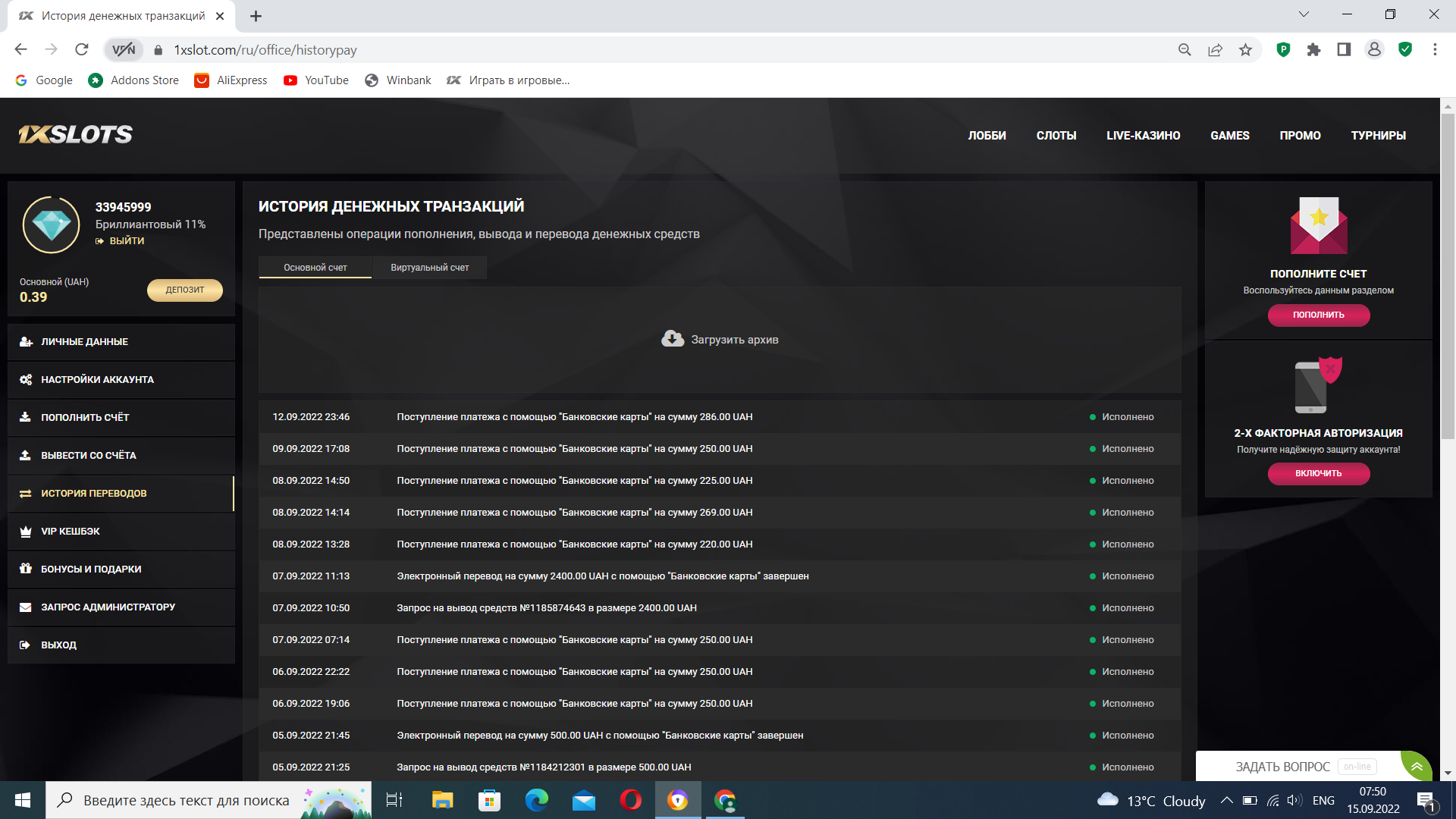
Task: Click the diamond VIP status avatar icon
Action: point(52,225)
